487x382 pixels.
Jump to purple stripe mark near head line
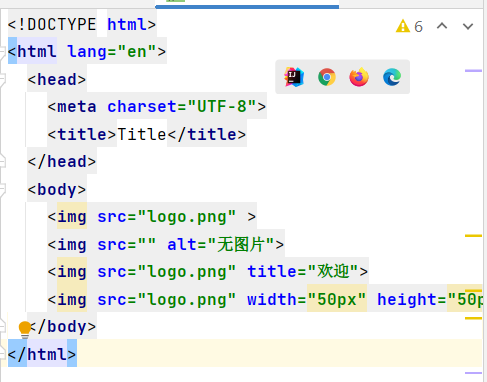point(473,71)
